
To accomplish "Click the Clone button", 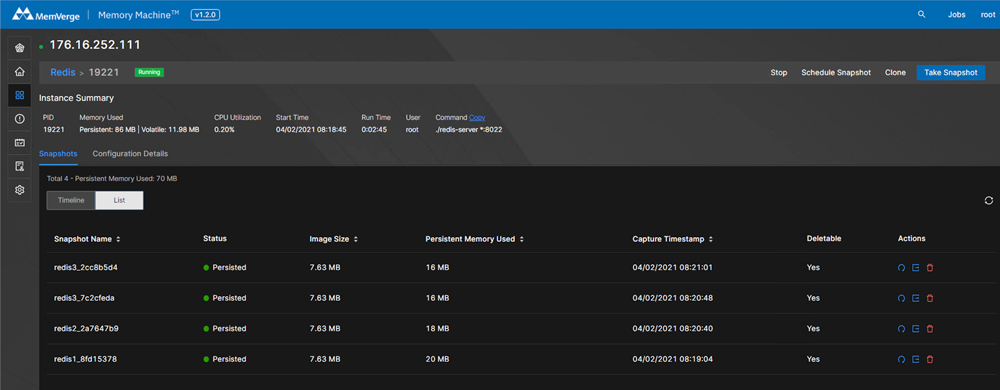I will [x=895, y=73].
